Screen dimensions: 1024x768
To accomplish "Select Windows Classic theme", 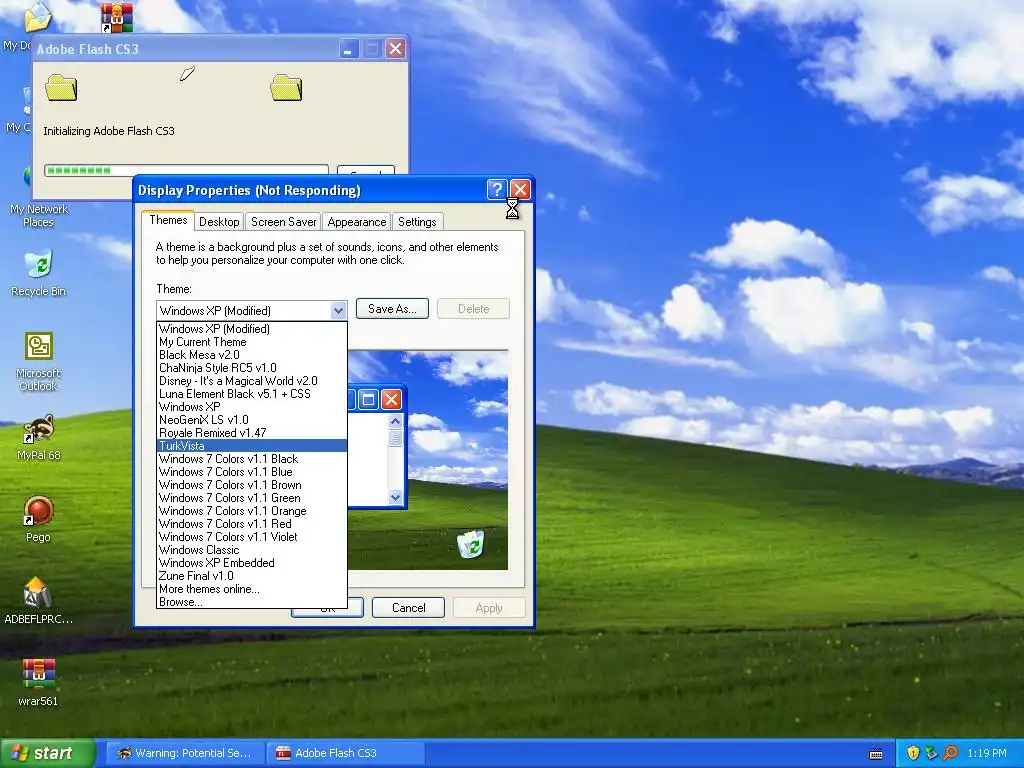I will pyautogui.click(x=251, y=550).
